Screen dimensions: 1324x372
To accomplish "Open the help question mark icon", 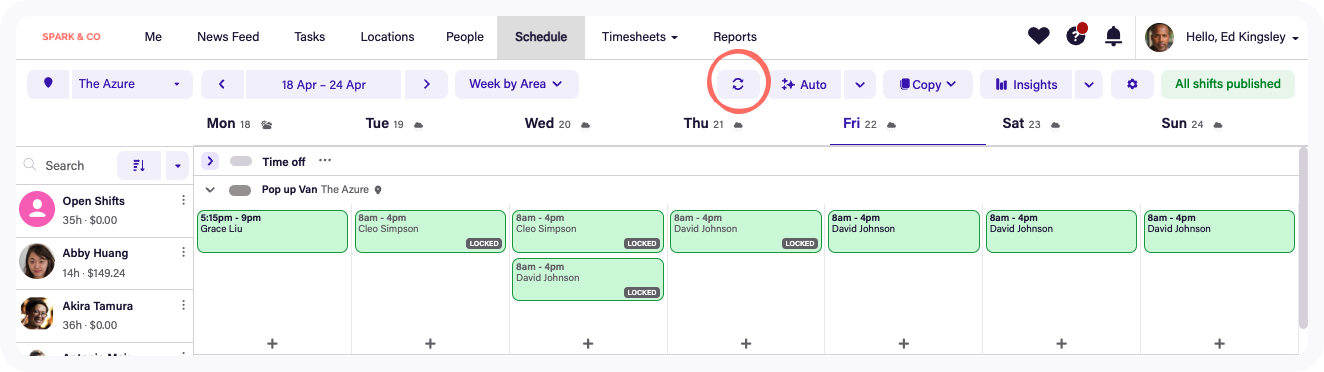I will (x=1076, y=36).
